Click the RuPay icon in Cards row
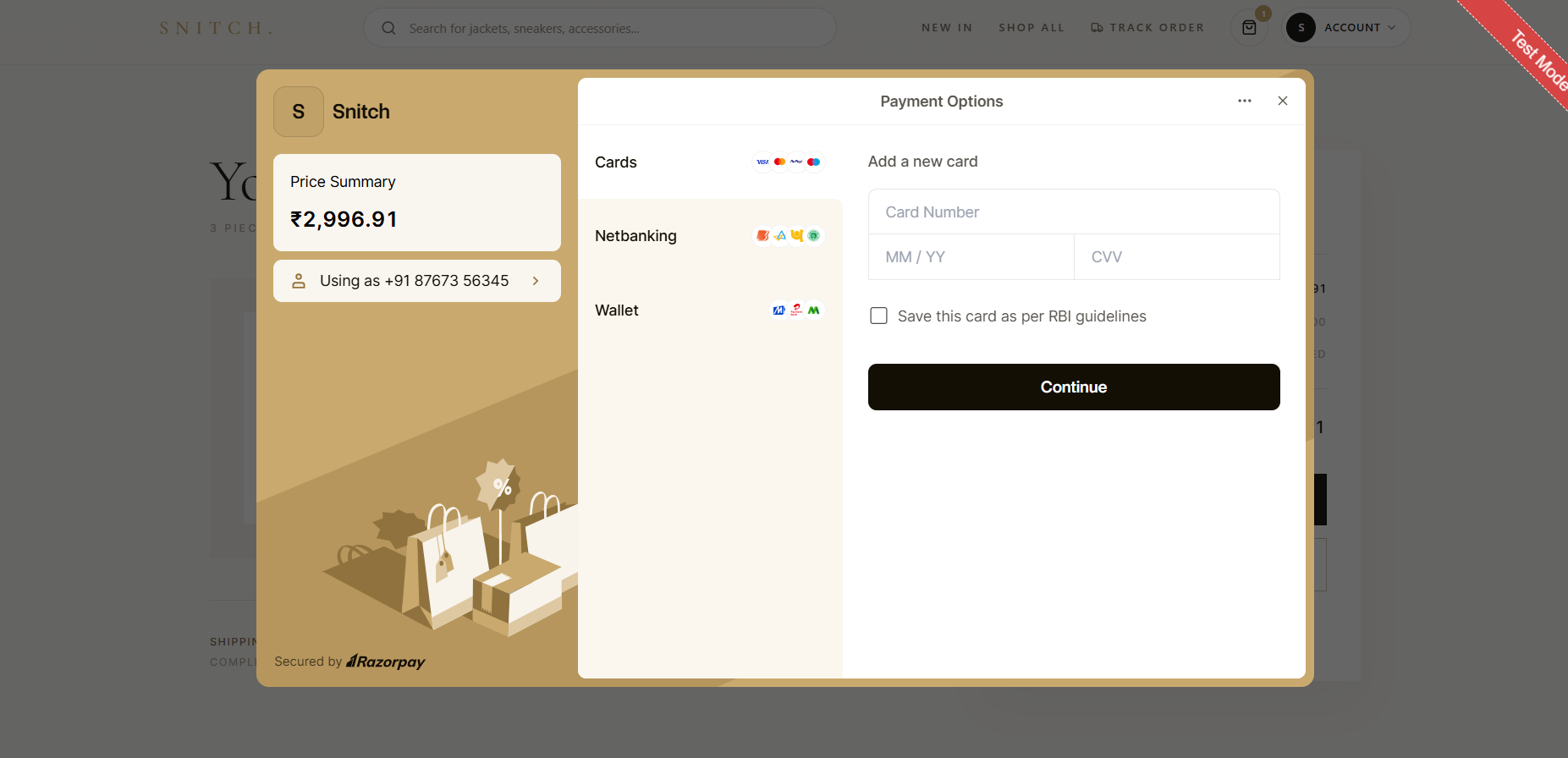 click(x=796, y=162)
